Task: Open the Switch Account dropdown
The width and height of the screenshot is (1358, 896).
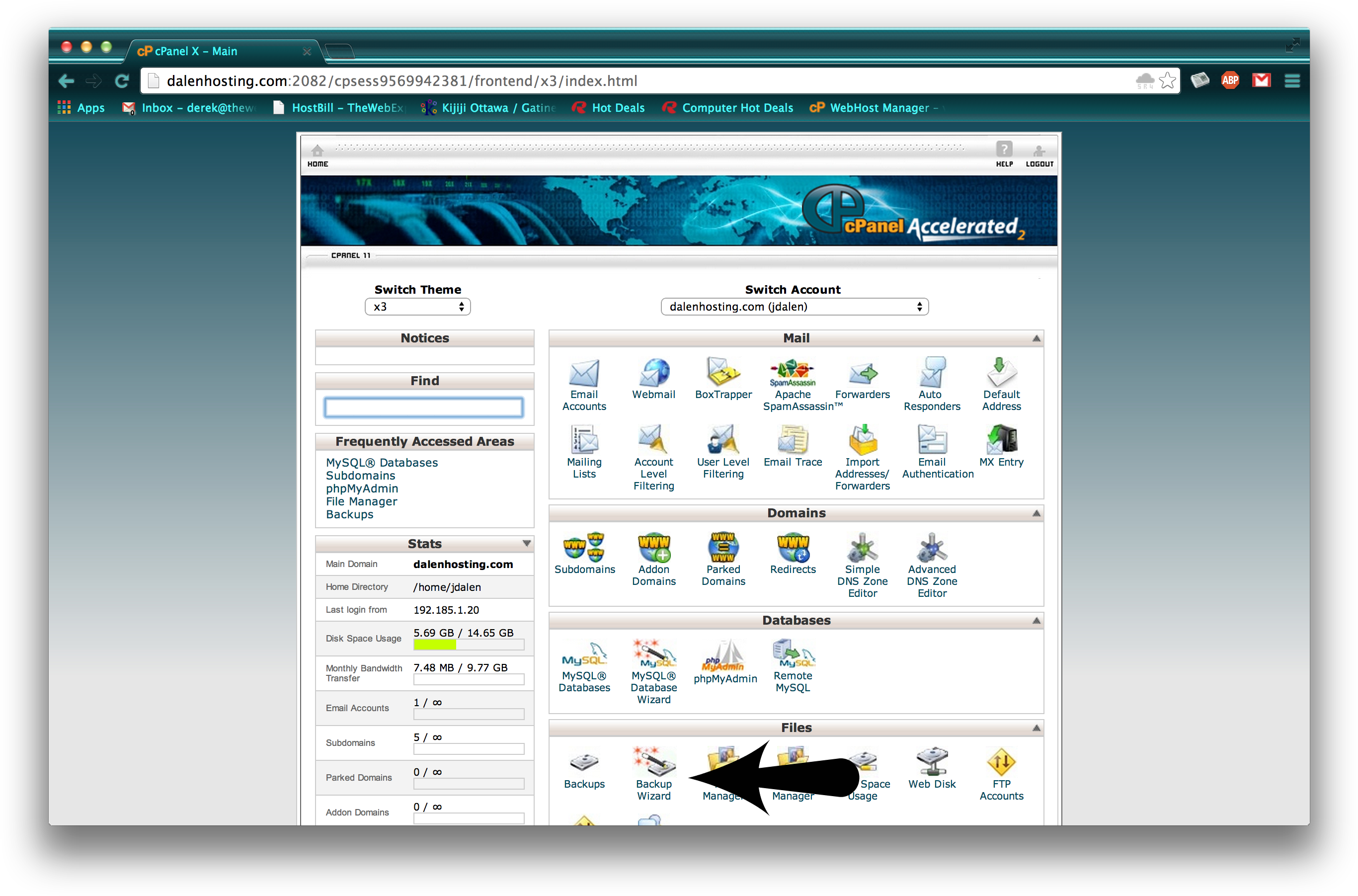Action: (794, 306)
